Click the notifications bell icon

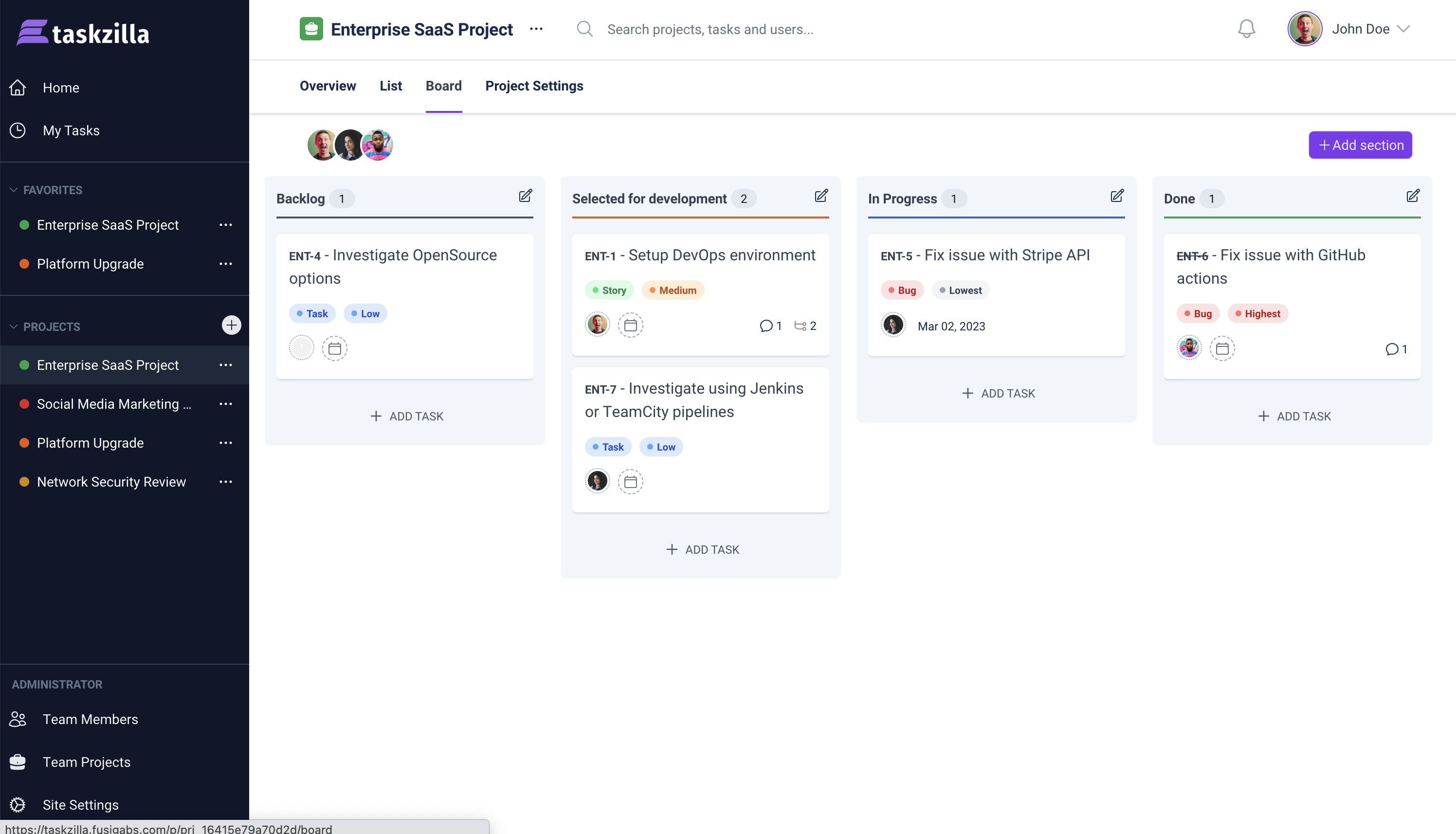pyautogui.click(x=1246, y=29)
